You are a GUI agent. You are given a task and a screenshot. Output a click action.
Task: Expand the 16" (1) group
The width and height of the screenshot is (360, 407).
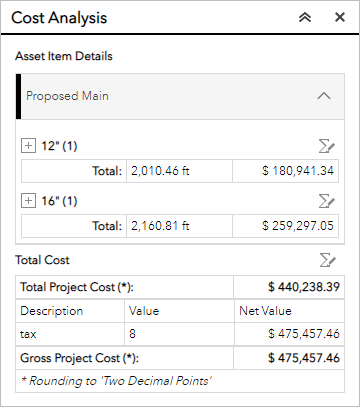28,201
